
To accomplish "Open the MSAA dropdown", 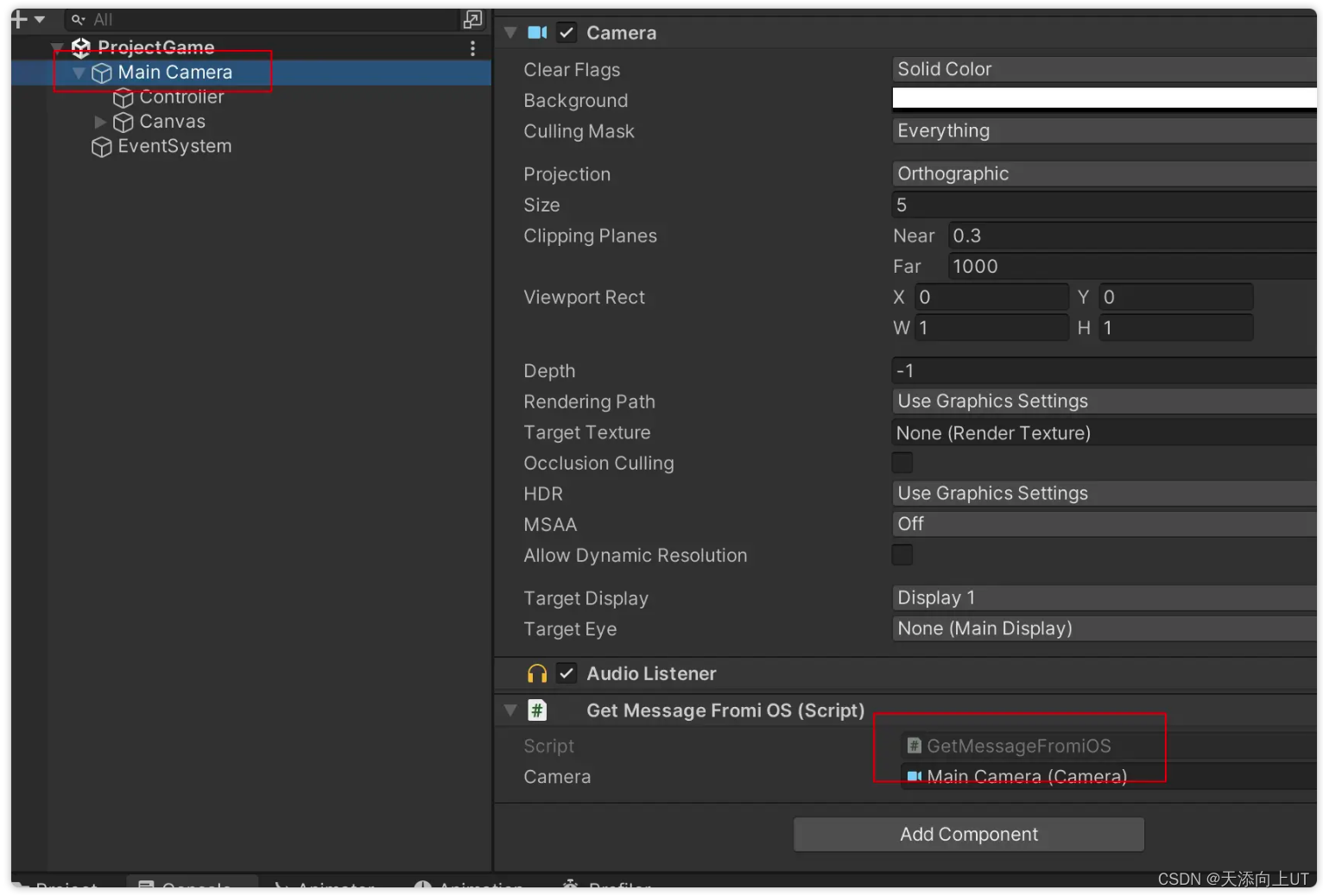I will coord(1104,524).
